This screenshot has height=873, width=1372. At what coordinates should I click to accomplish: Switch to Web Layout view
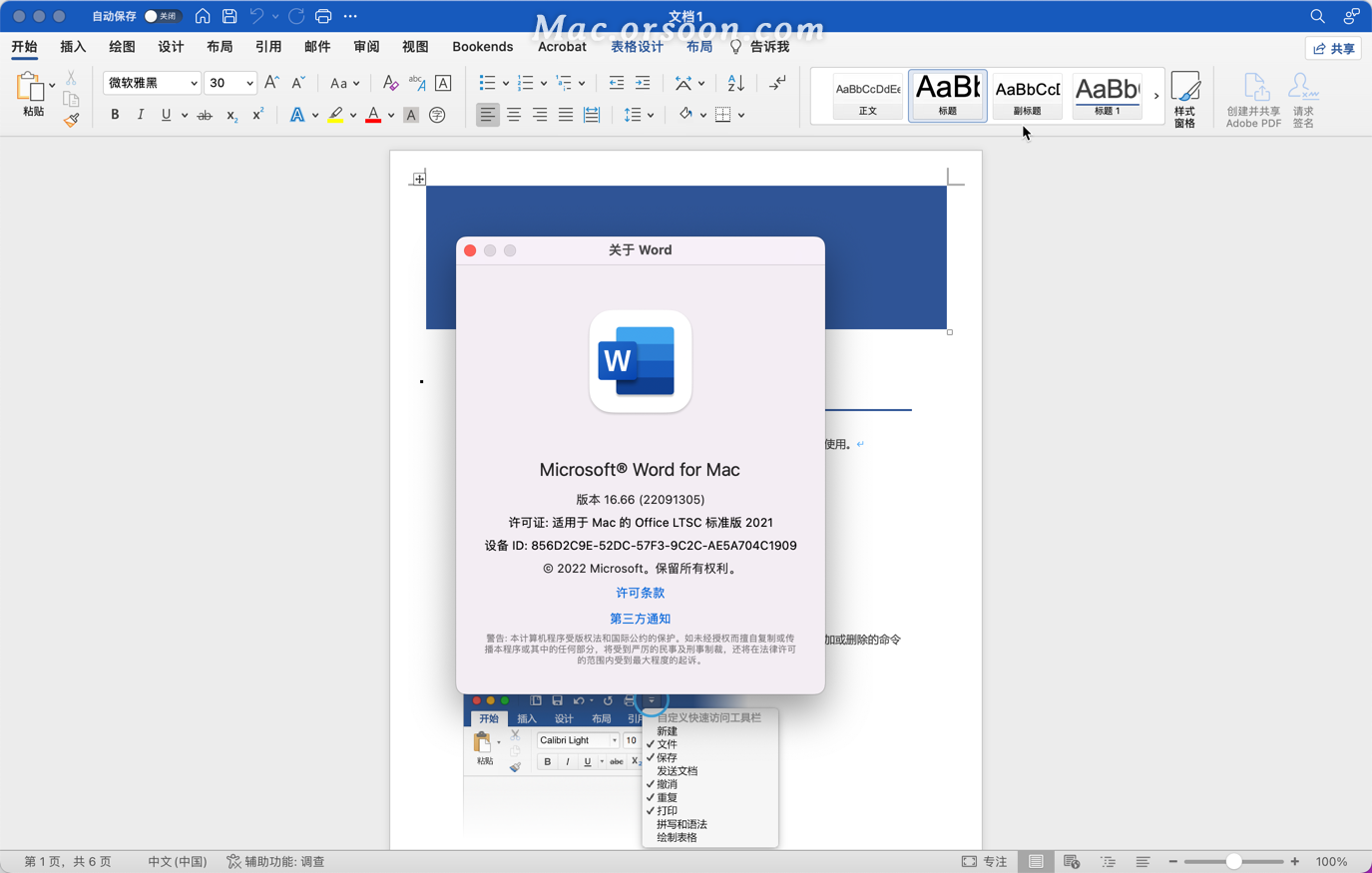[x=1072, y=861]
